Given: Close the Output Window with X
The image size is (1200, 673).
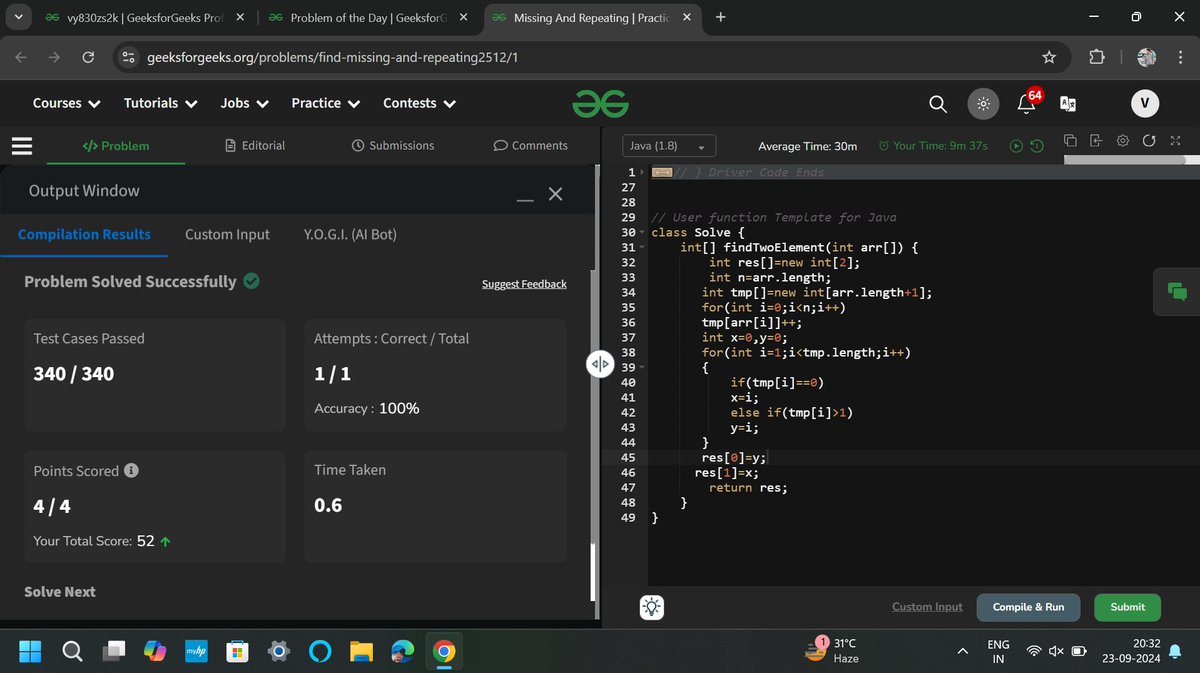Looking at the screenshot, I should pos(555,193).
